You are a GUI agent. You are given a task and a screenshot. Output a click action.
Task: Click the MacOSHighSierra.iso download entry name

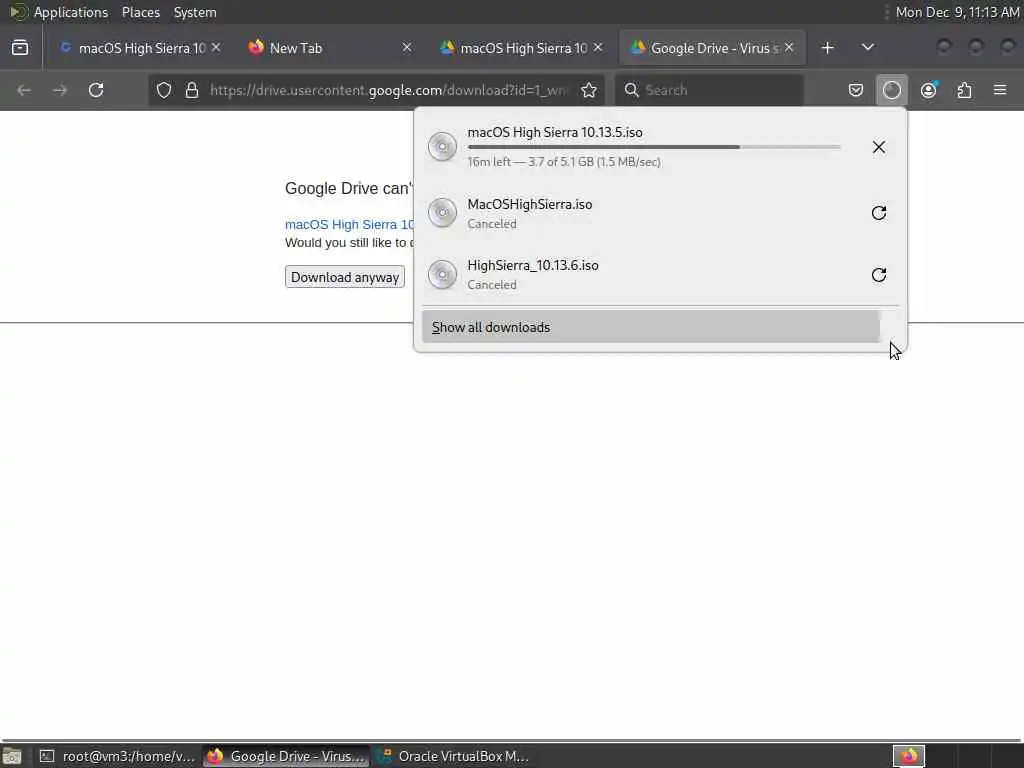(530, 204)
